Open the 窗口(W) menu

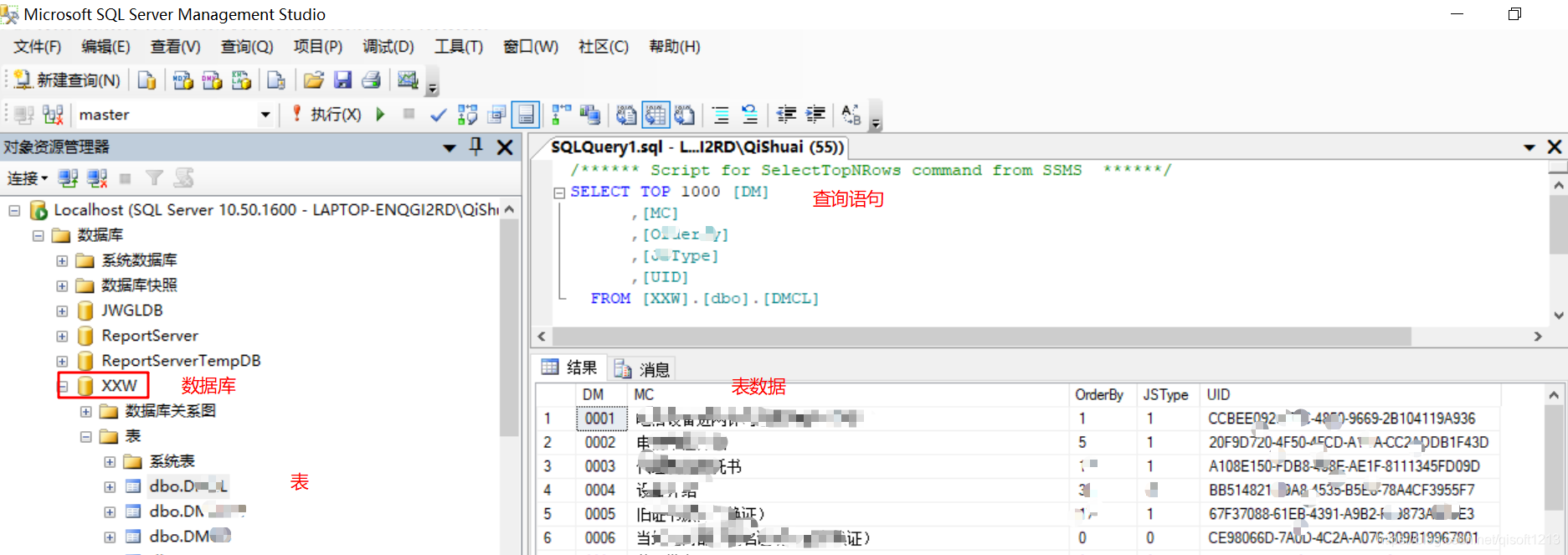pyautogui.click(x=531, y=47)
